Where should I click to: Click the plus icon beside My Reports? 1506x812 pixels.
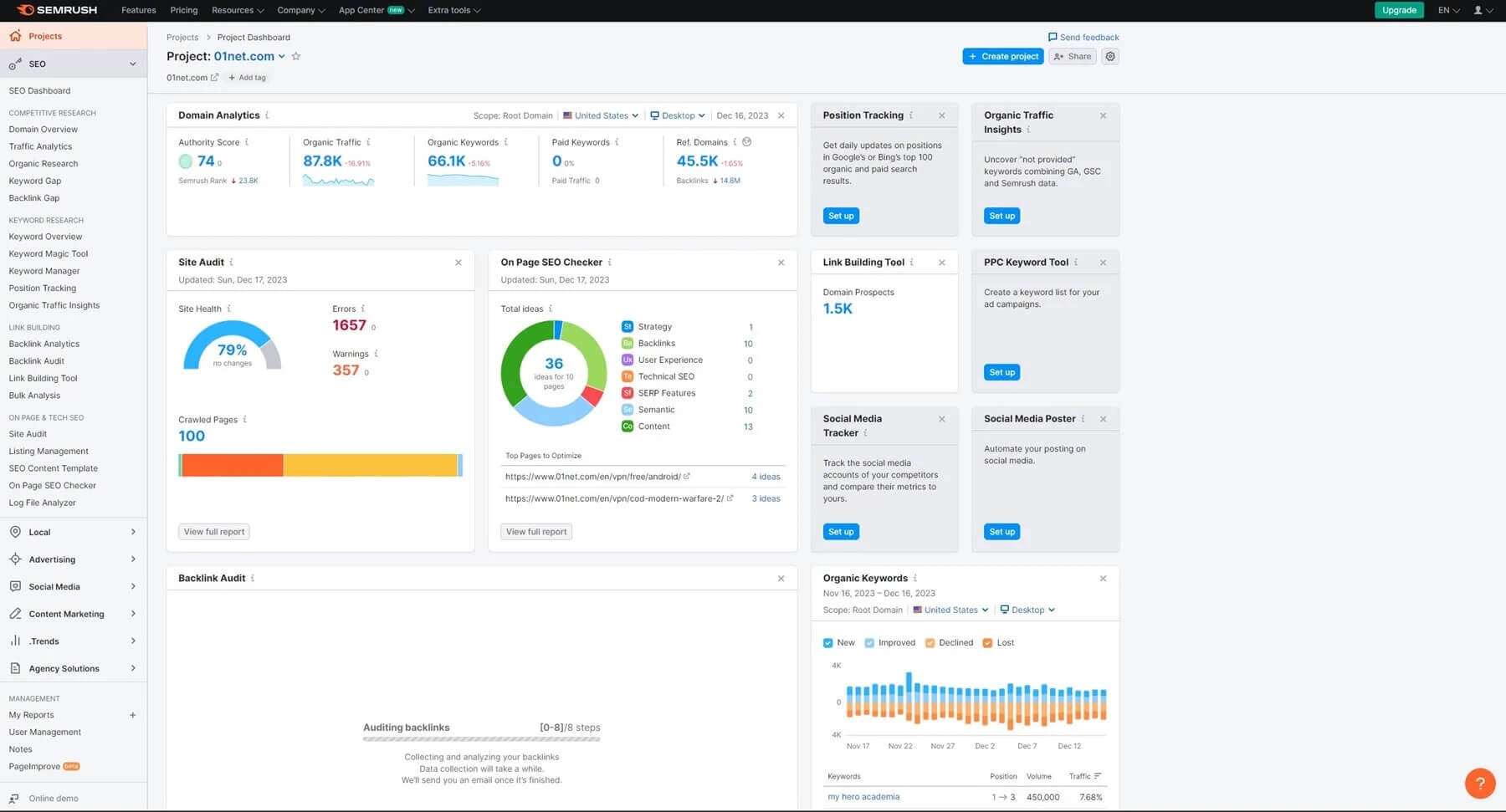(133, 715)
